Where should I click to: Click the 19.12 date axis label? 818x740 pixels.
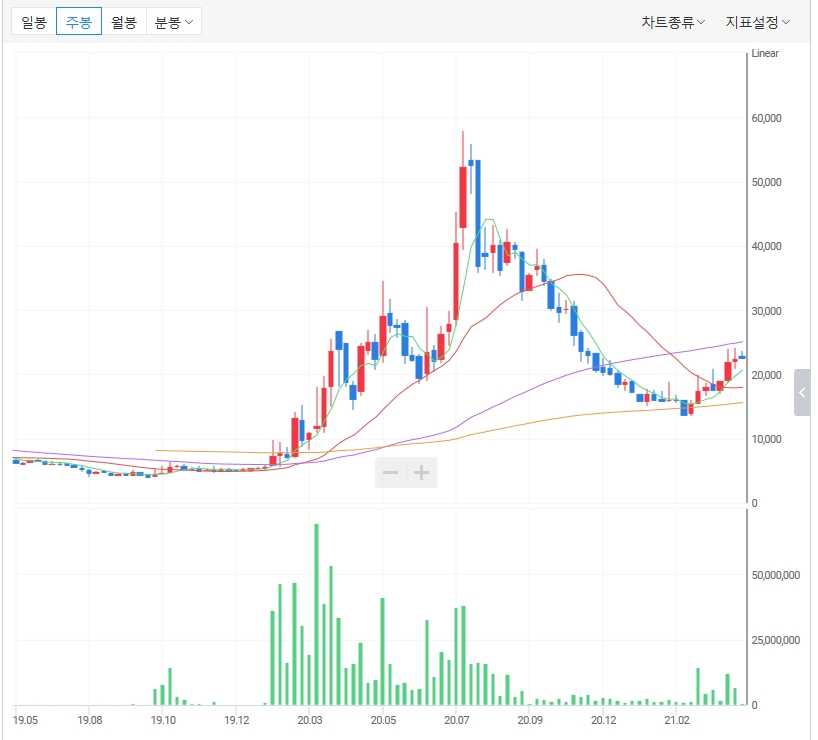point(237,720)
